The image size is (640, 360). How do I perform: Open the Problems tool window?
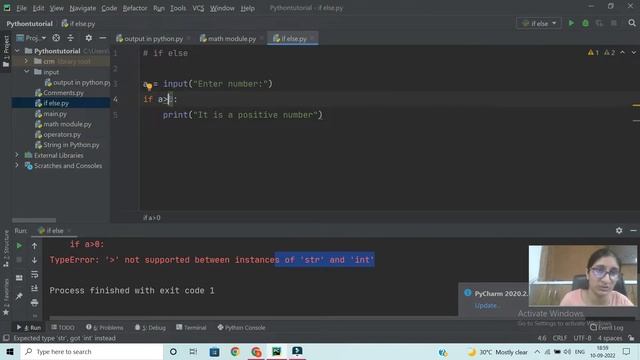pos(104,327)
